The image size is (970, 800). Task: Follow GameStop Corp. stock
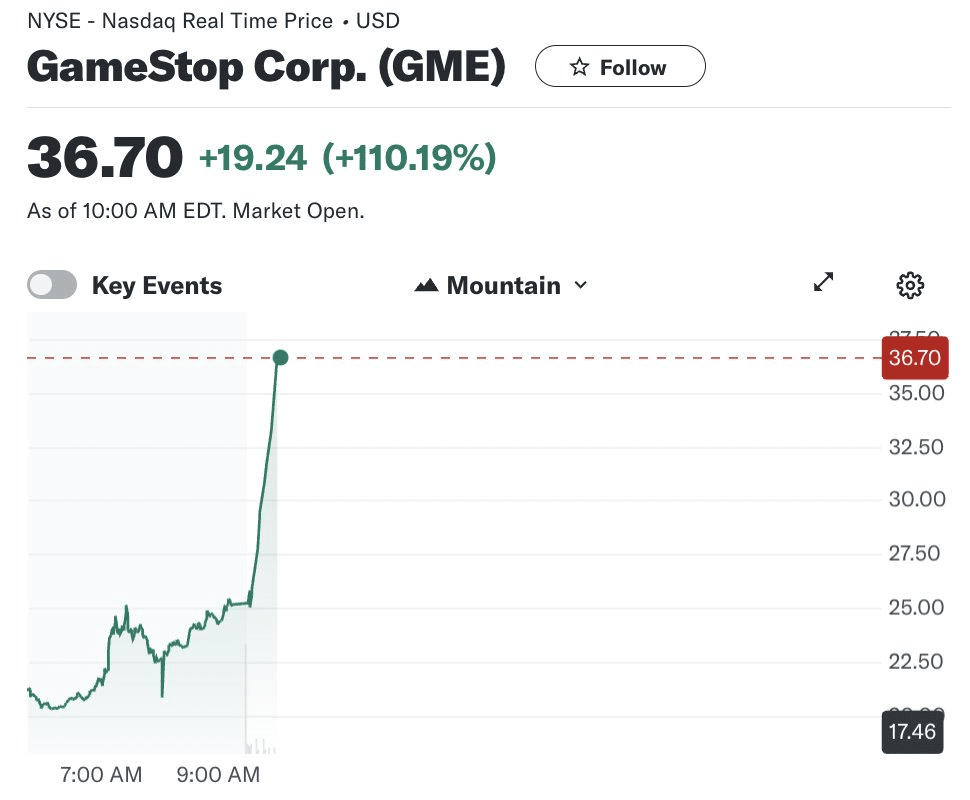pos(620,68)
